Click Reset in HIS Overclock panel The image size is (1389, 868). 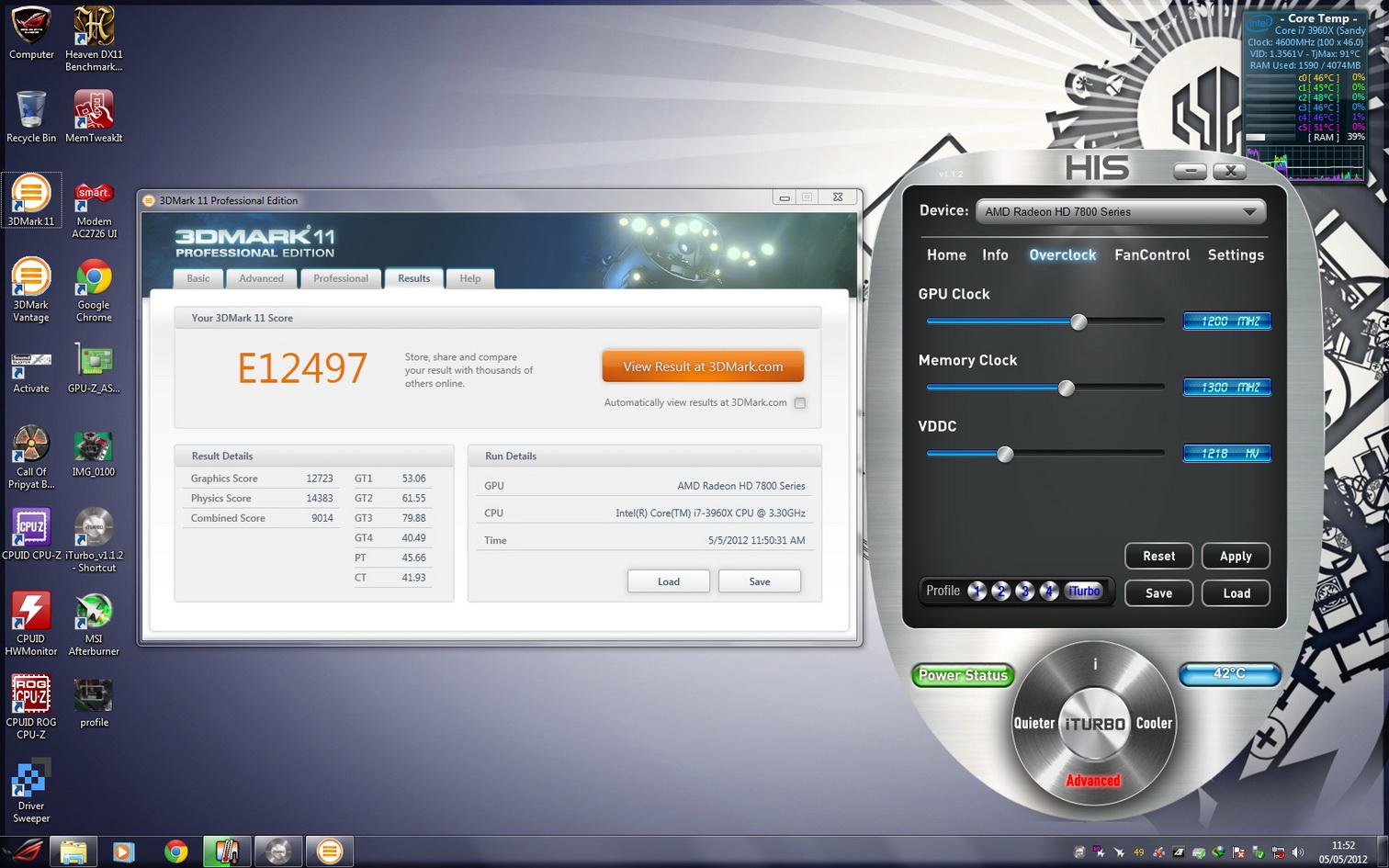click(1159, 556)
